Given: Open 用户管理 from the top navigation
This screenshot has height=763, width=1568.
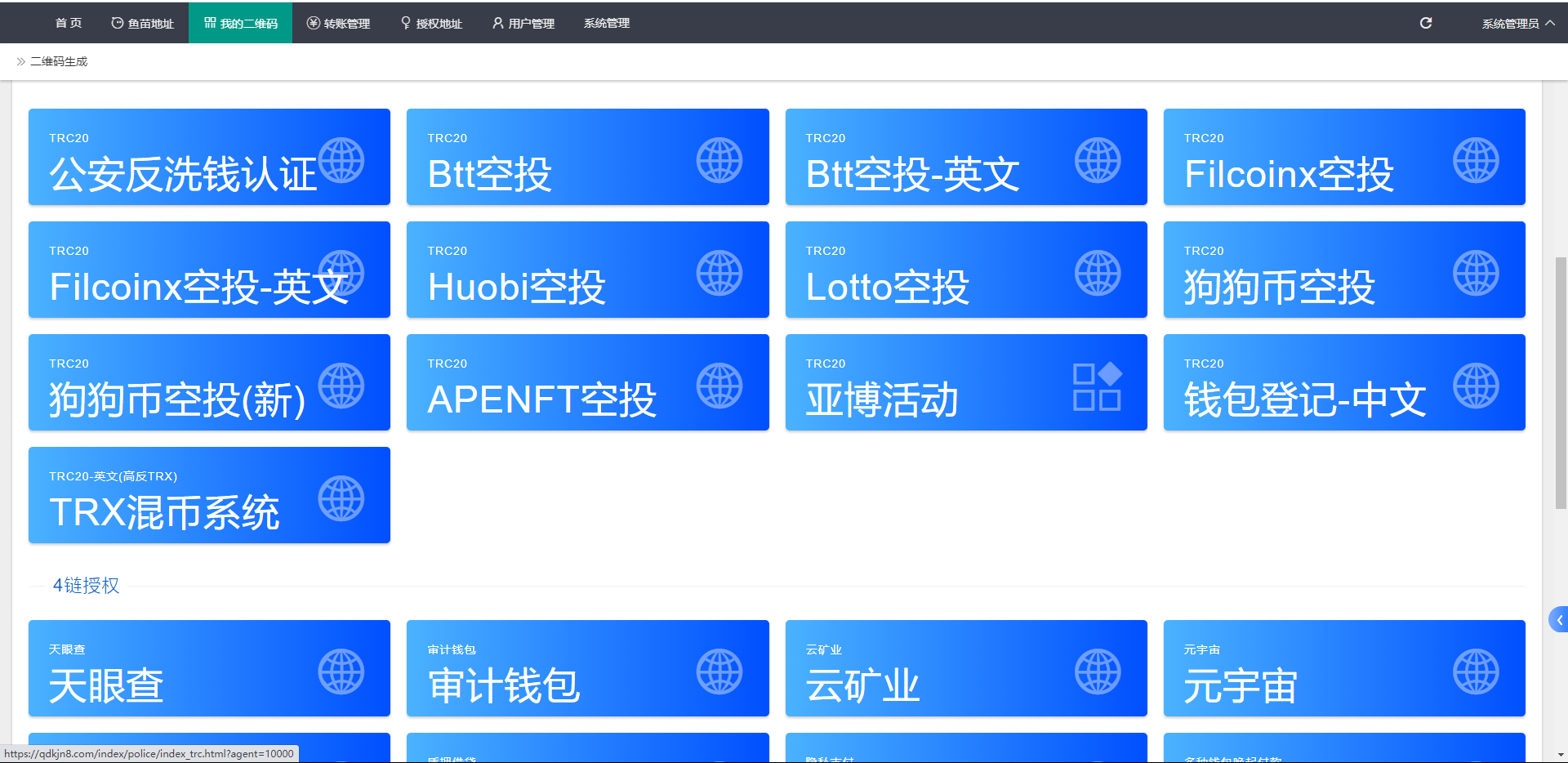Looking at the screenshot, I should [x=523, y=23].
